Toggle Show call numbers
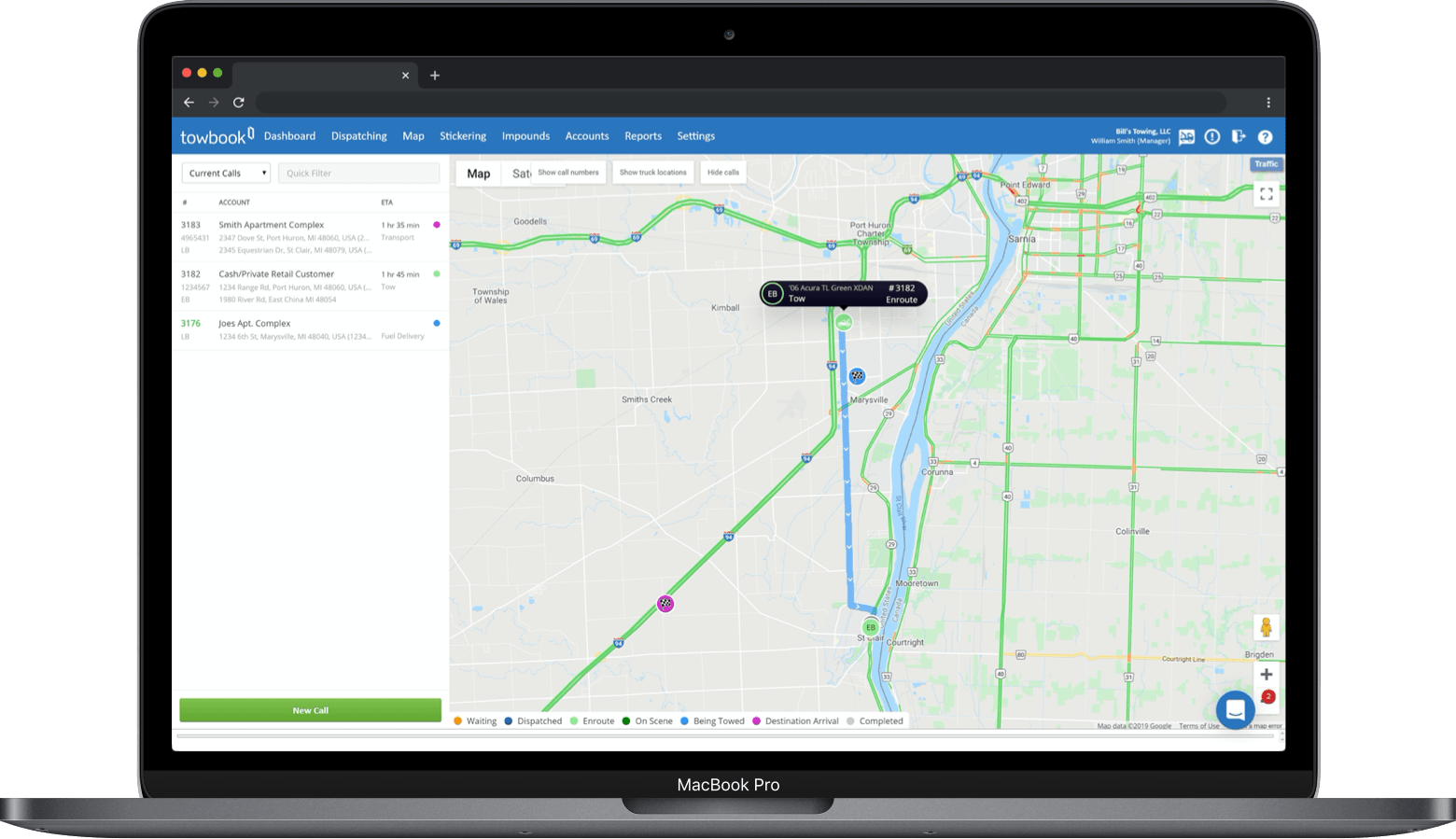 point(568,173)
